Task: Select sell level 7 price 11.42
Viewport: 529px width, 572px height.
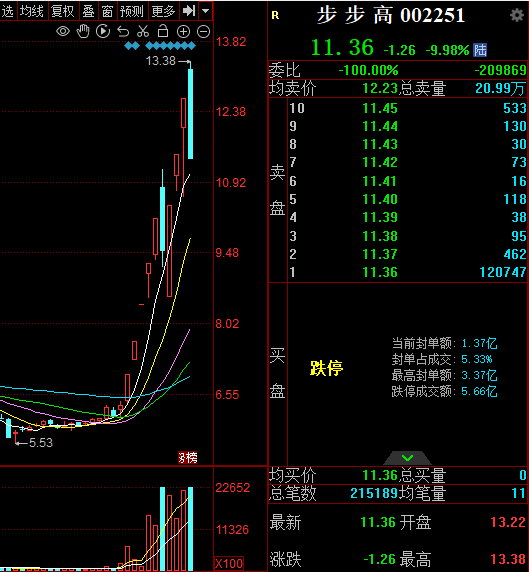Action: pos(380,162)
